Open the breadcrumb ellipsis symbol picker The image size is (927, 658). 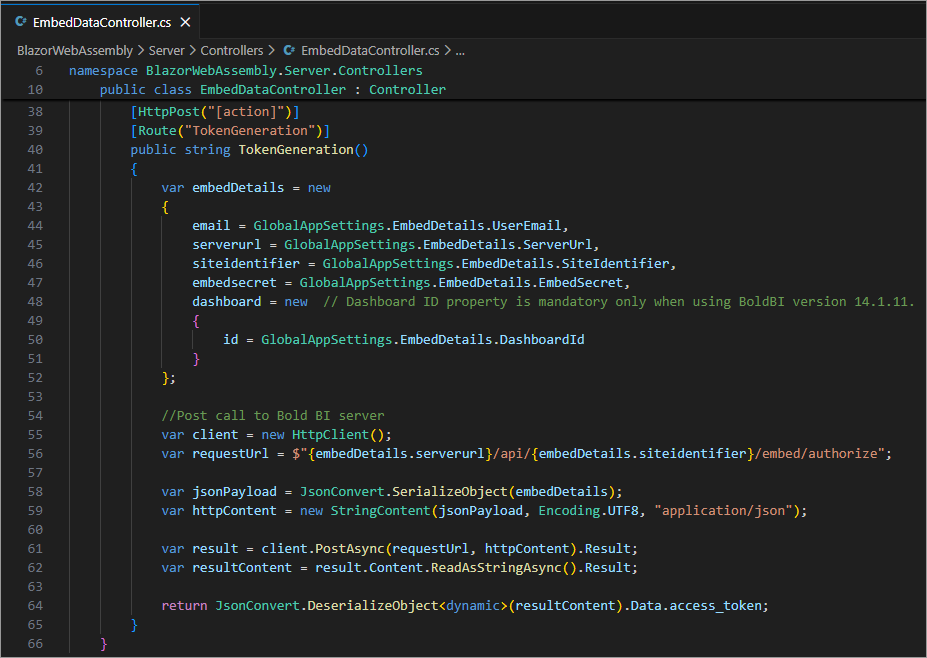[x=460, y=50]
